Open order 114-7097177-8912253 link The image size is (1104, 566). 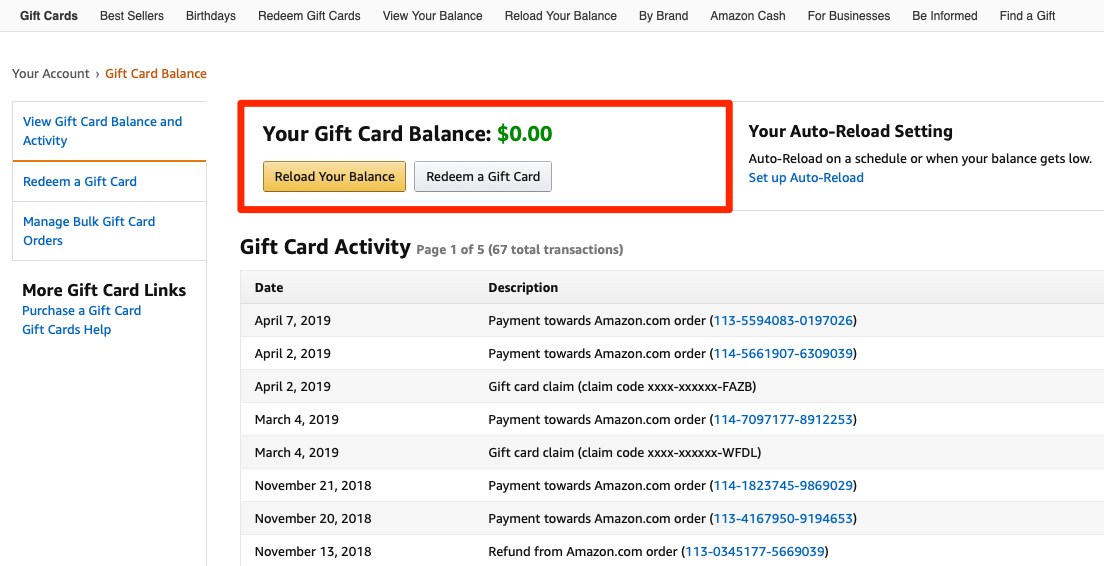783,420
